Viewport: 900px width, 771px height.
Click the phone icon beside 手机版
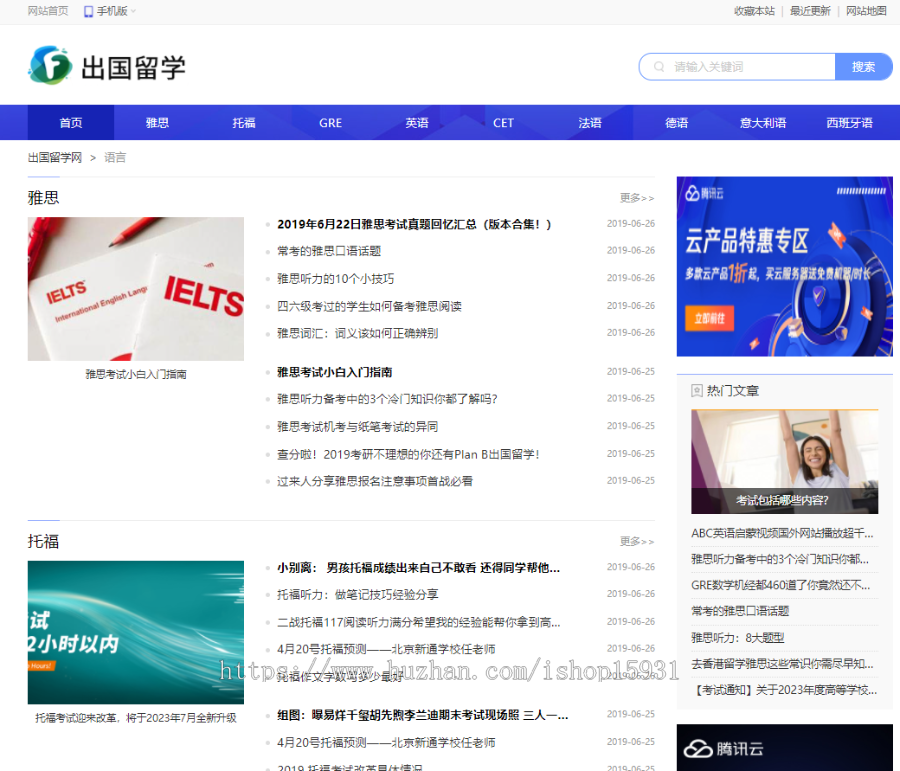(88, 11)
